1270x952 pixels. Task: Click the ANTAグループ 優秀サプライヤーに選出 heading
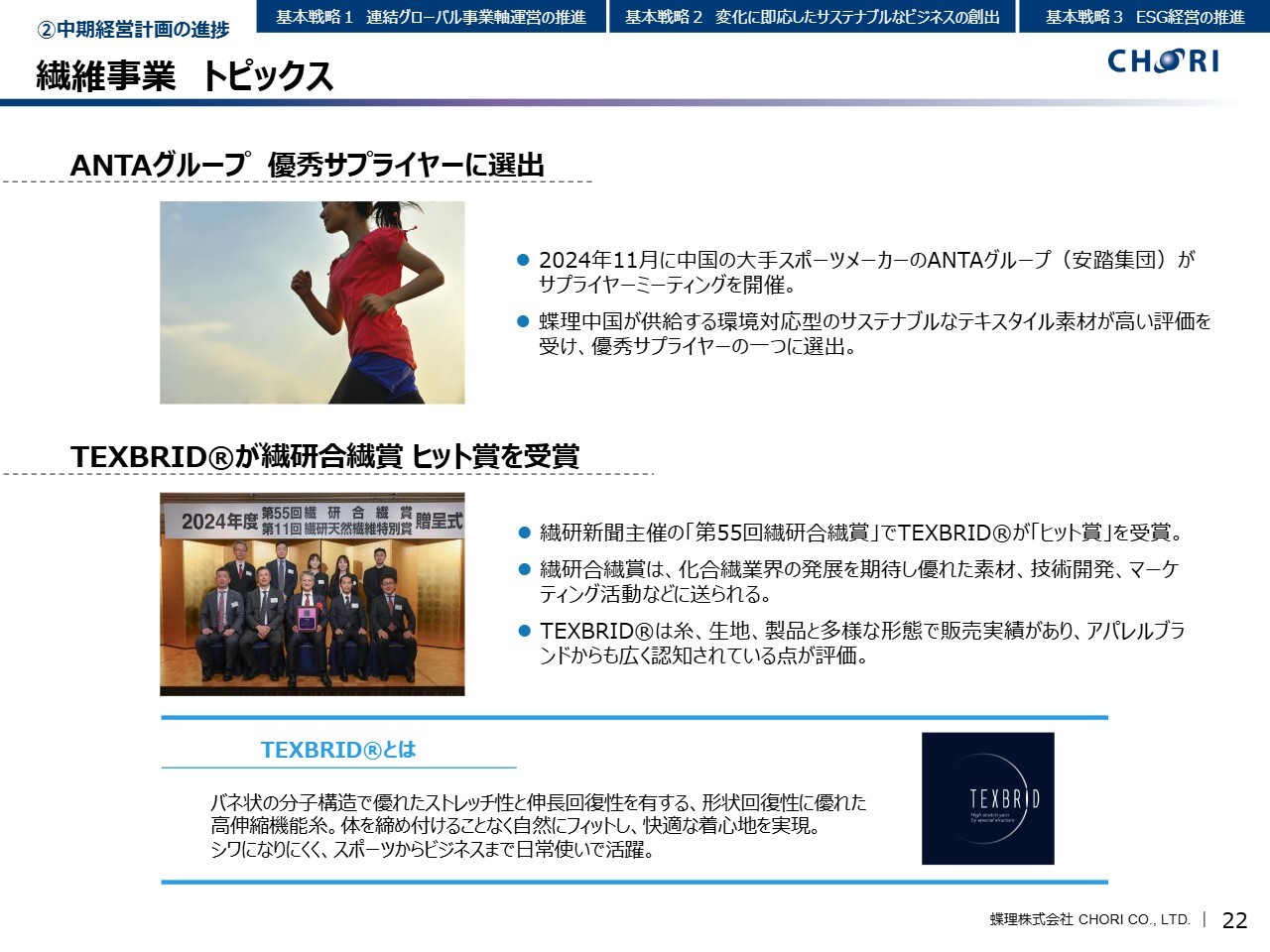(307, 165)
